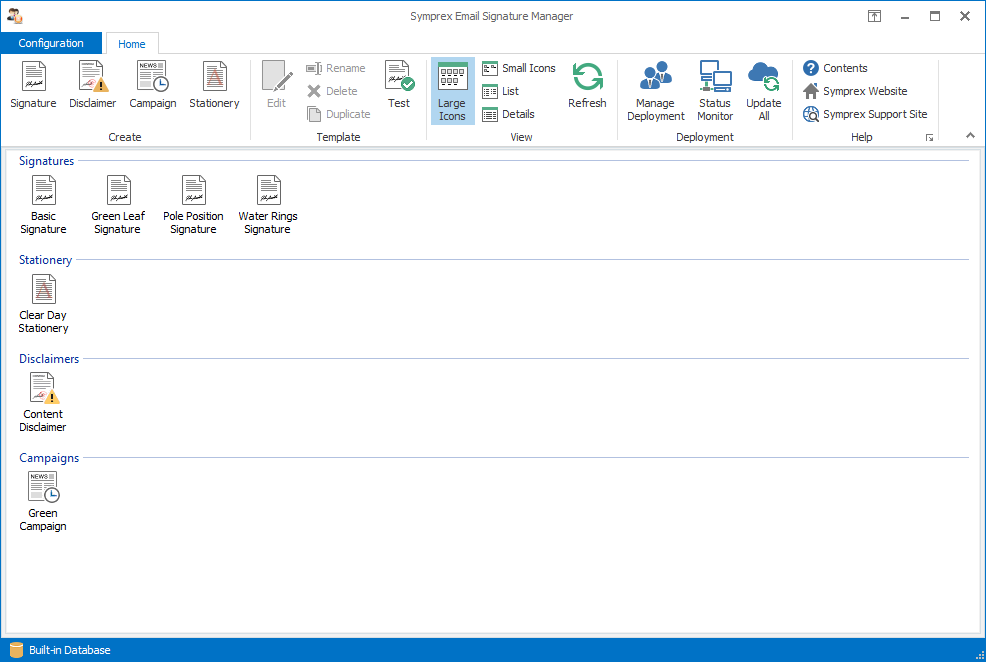
Task: Switch view to Small Icons
Action: pyautogui.click(x=519, y=68)
